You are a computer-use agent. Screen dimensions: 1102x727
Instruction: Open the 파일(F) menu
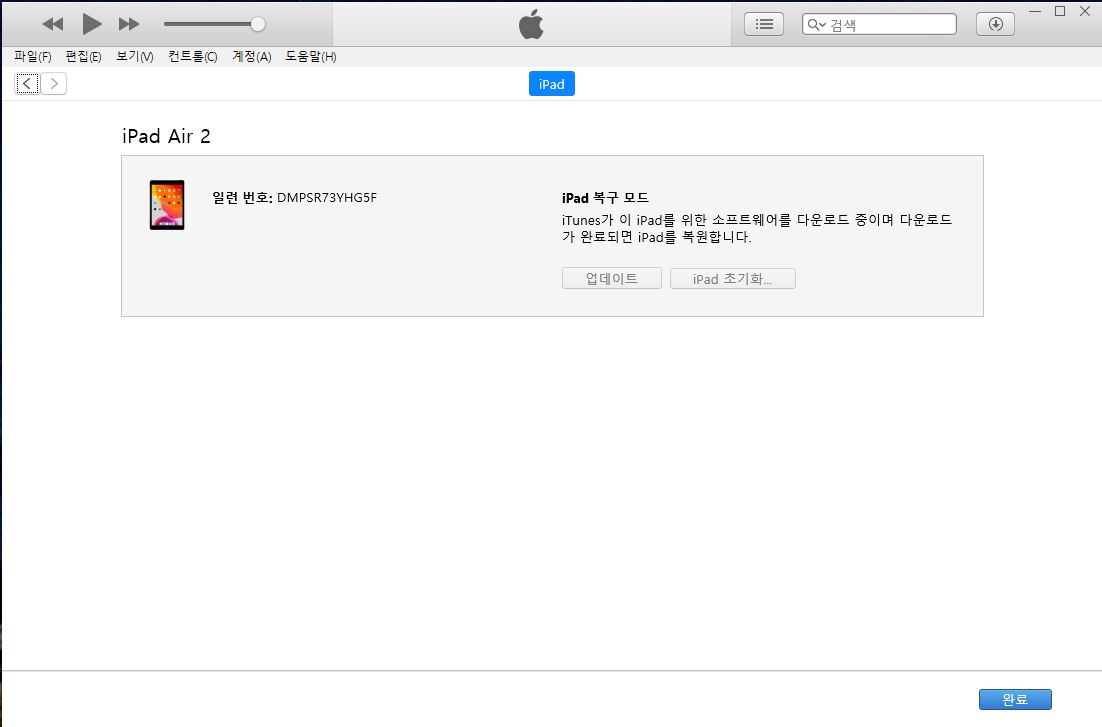click(x=33, y=56)
